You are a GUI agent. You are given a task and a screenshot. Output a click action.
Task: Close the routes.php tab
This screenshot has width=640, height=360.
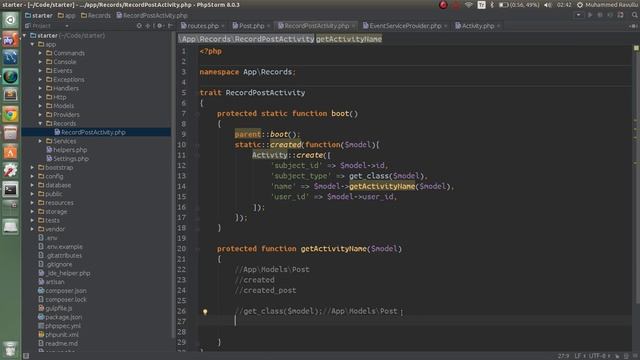[223, 26]
